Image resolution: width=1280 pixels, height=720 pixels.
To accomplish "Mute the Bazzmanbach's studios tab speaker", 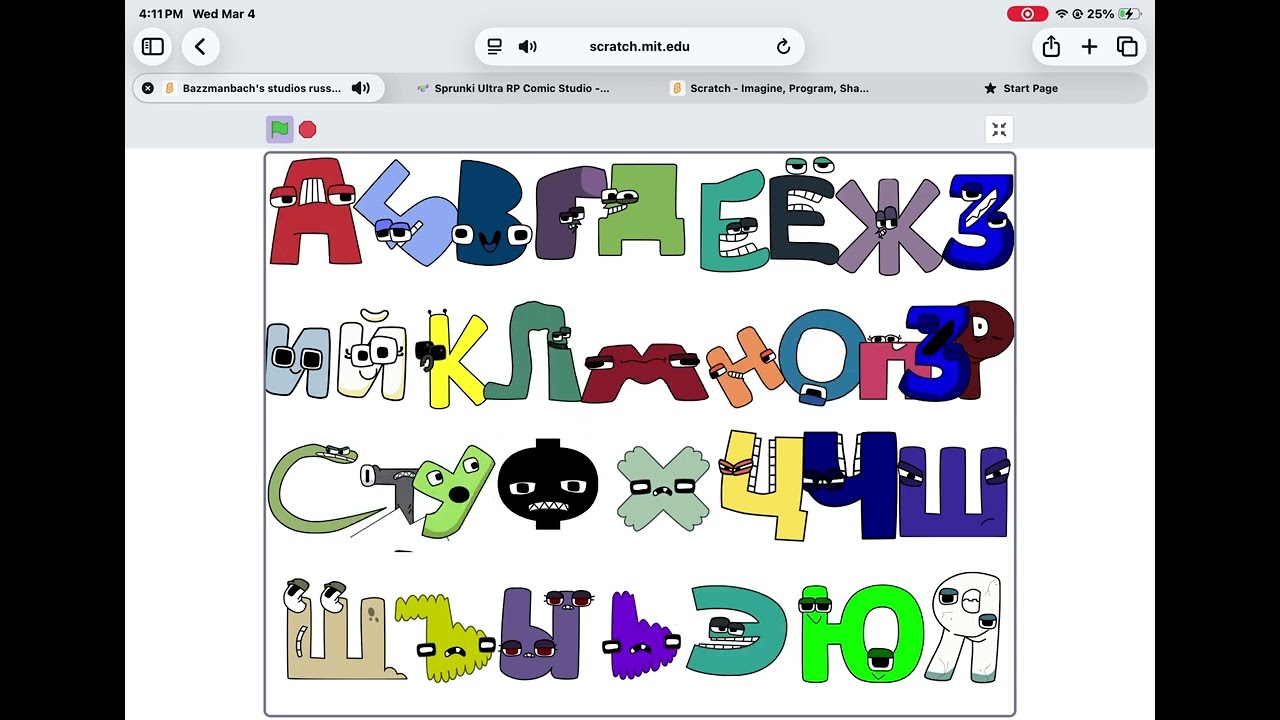I will [361, 88].
